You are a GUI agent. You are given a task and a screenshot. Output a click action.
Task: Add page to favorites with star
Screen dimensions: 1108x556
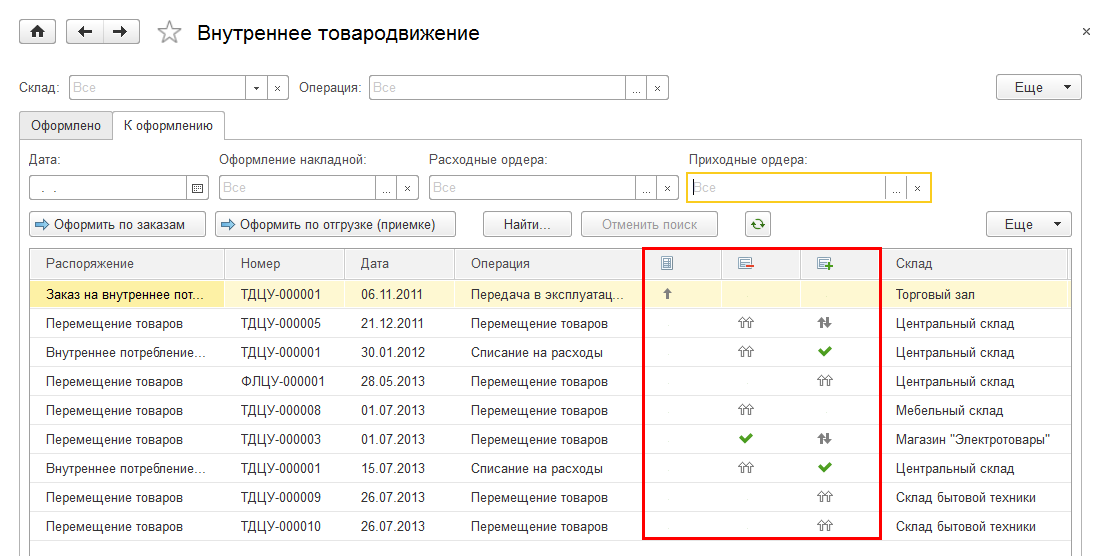(169, 32)
